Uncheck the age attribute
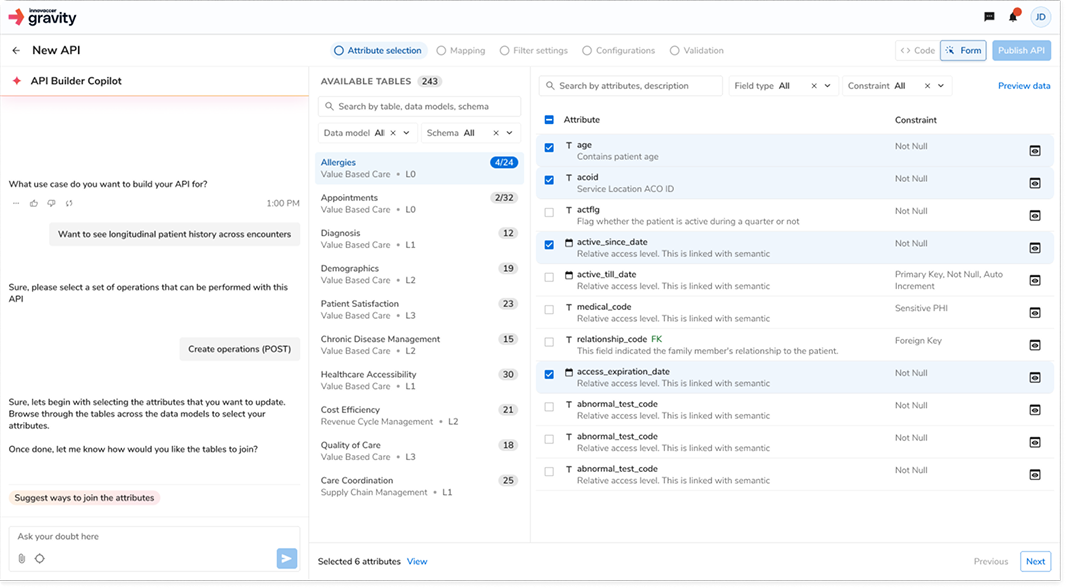The height and width of the screenshot is (588, 1066). coord(549,148)
